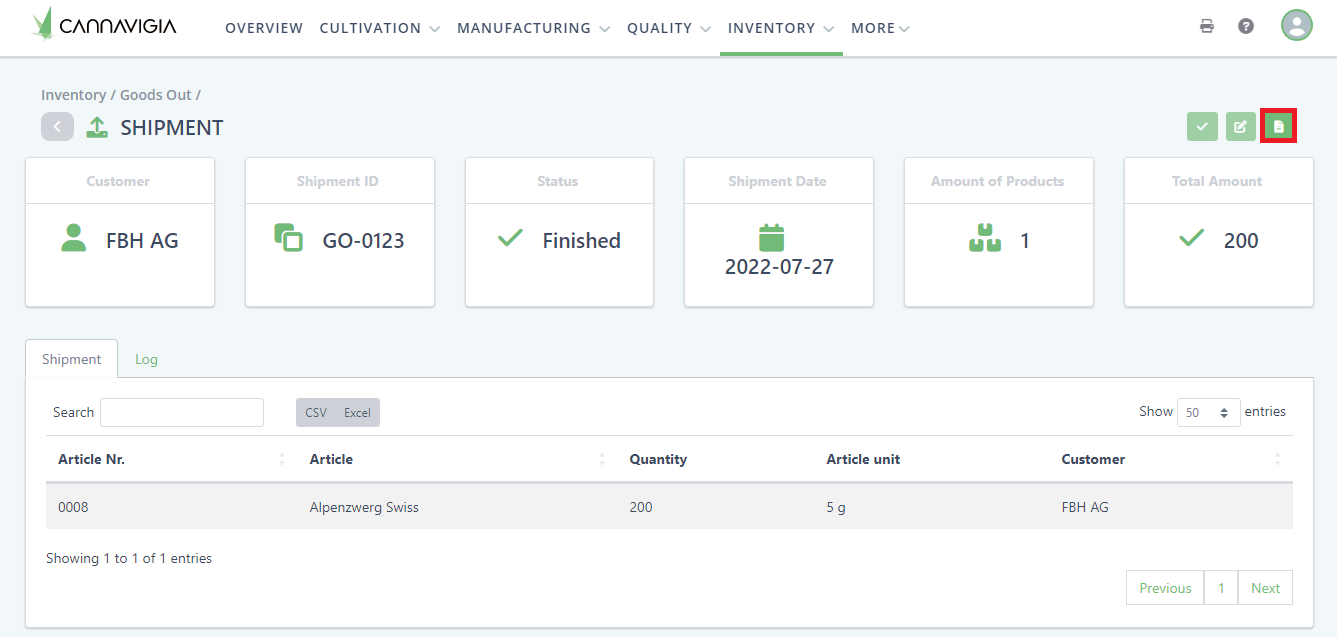Click into the Search input field
The image size is (1337, 637).
(x=182, y=412)
